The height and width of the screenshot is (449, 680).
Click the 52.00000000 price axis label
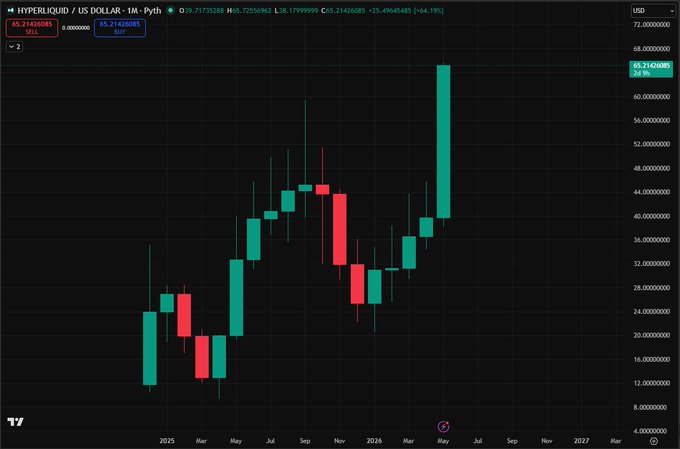pos(651,144)
